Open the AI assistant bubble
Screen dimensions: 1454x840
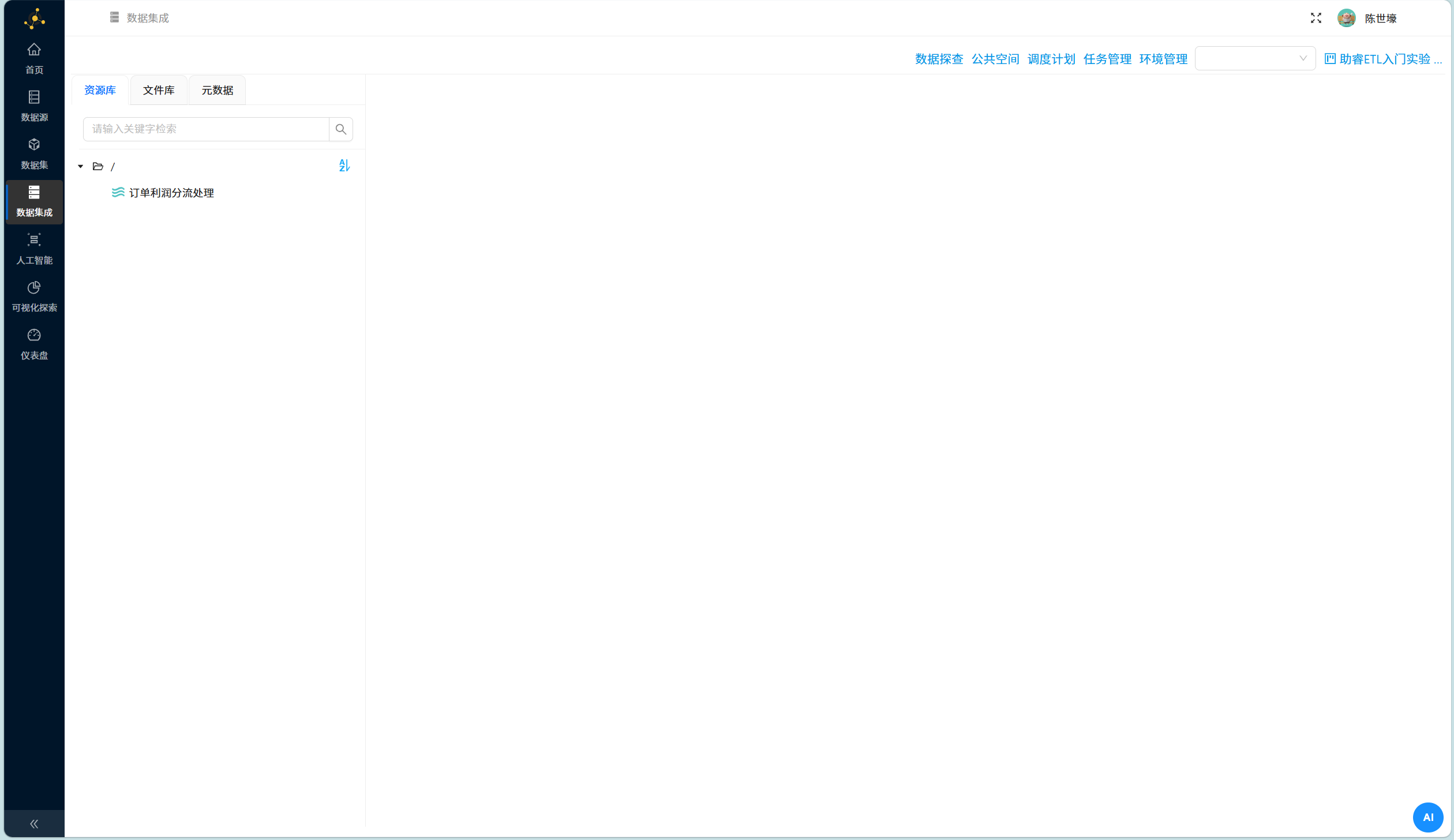point(1428,817)
